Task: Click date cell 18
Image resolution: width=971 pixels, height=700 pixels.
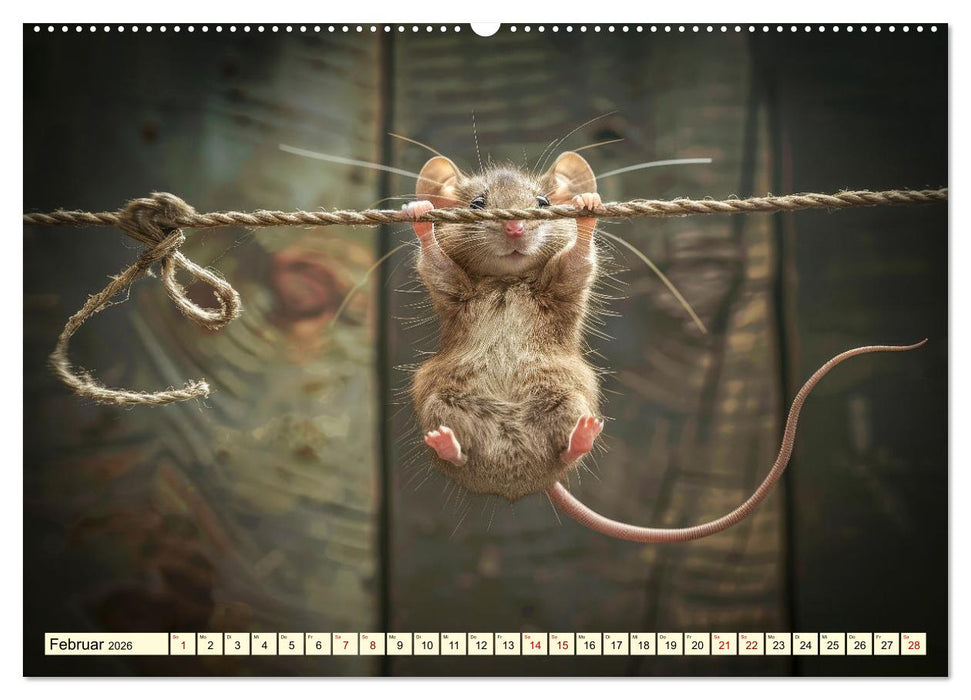Action: 642,644
